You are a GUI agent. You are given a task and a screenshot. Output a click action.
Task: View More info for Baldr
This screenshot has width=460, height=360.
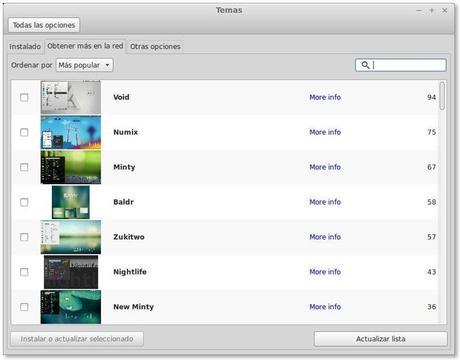pyautogui.click(x=325, y=202)
